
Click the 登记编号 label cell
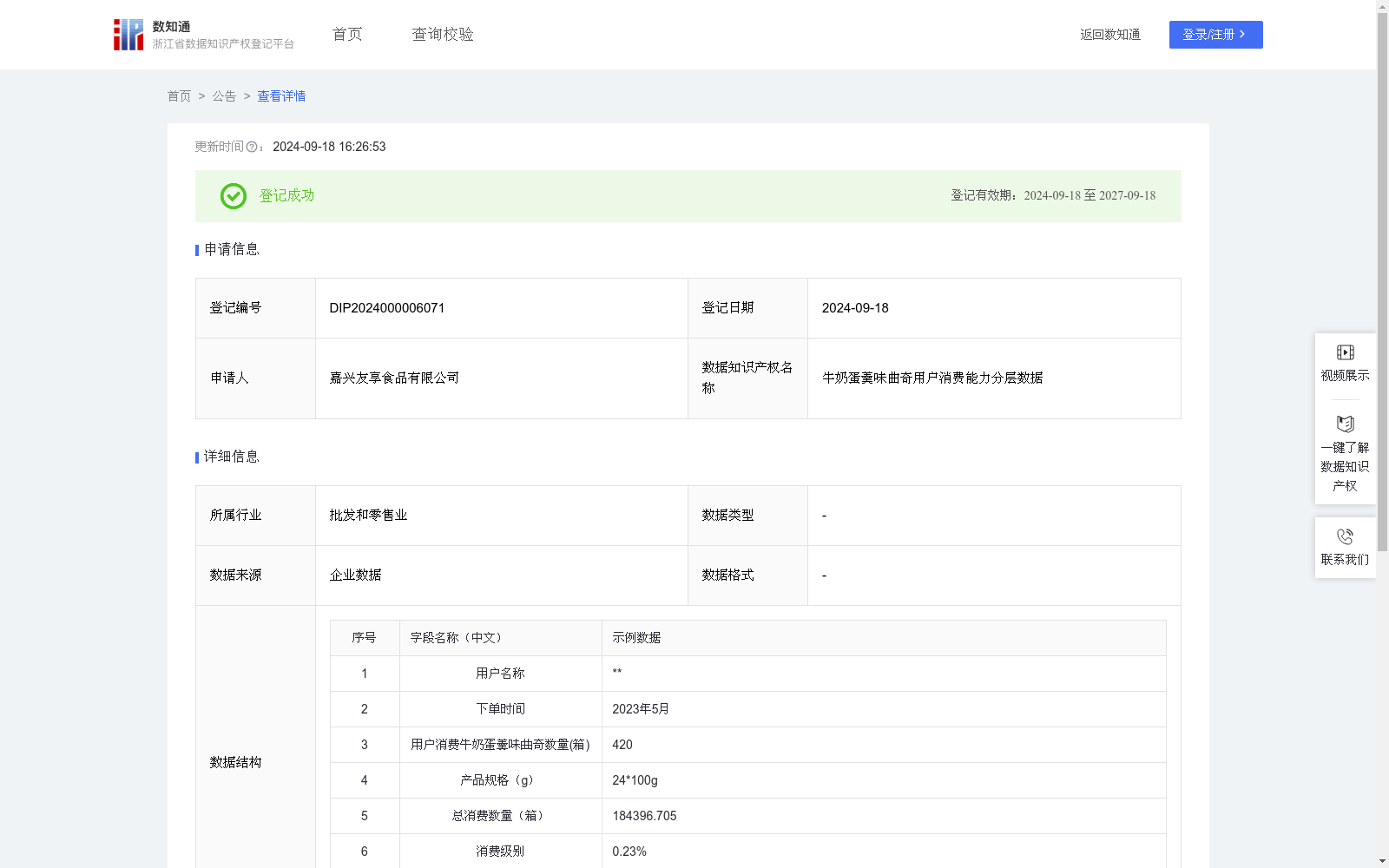[255, 308]
